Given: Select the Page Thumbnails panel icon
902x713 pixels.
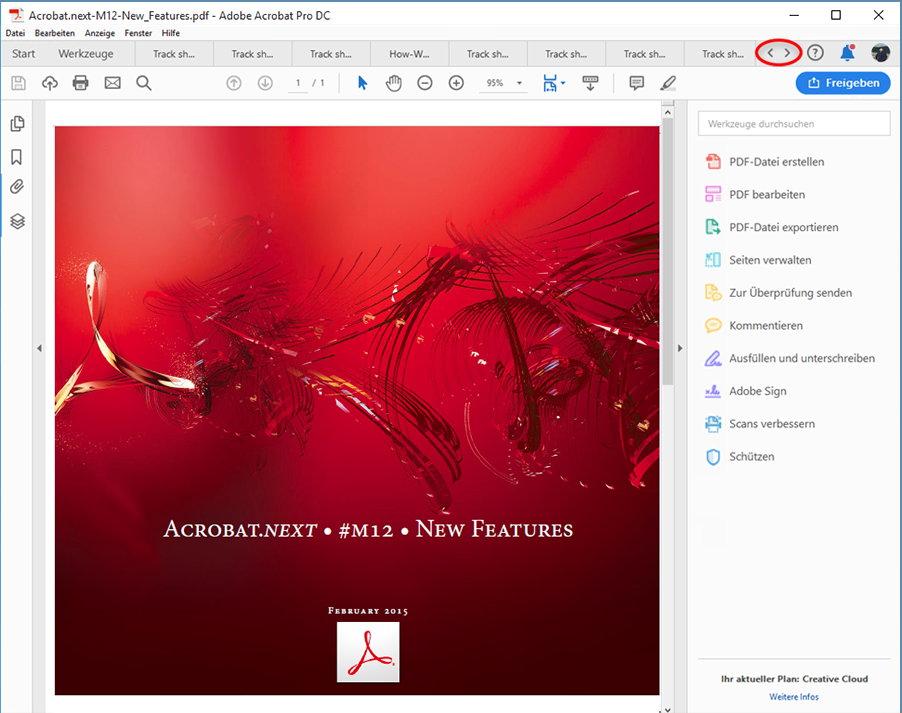Looking at the screenshot, I should point(17,122).
